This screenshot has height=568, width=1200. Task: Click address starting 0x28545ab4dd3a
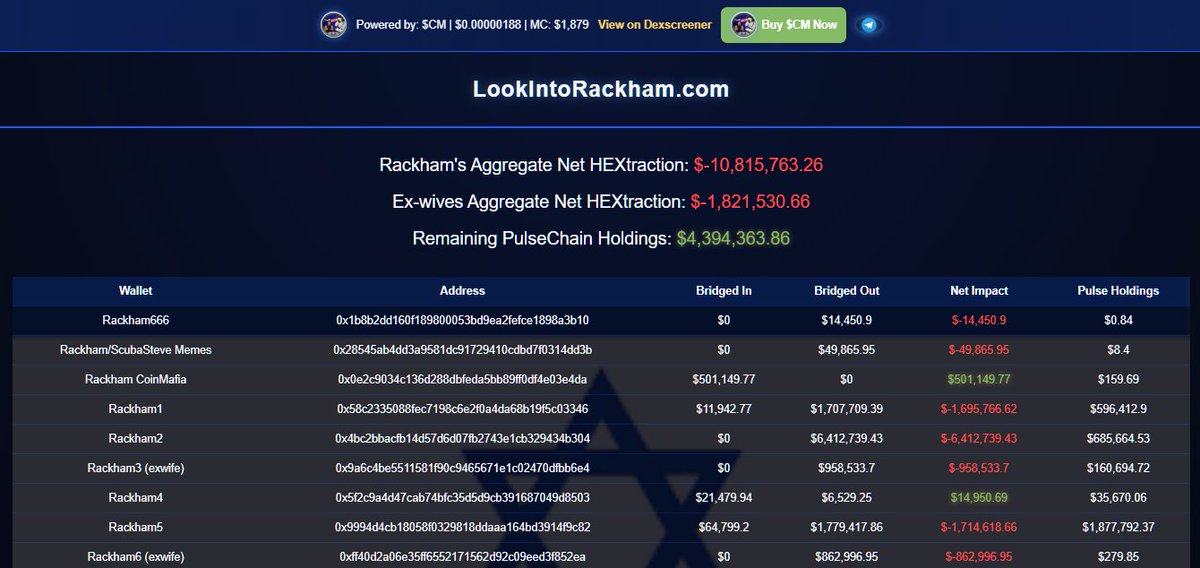(462, 350)
